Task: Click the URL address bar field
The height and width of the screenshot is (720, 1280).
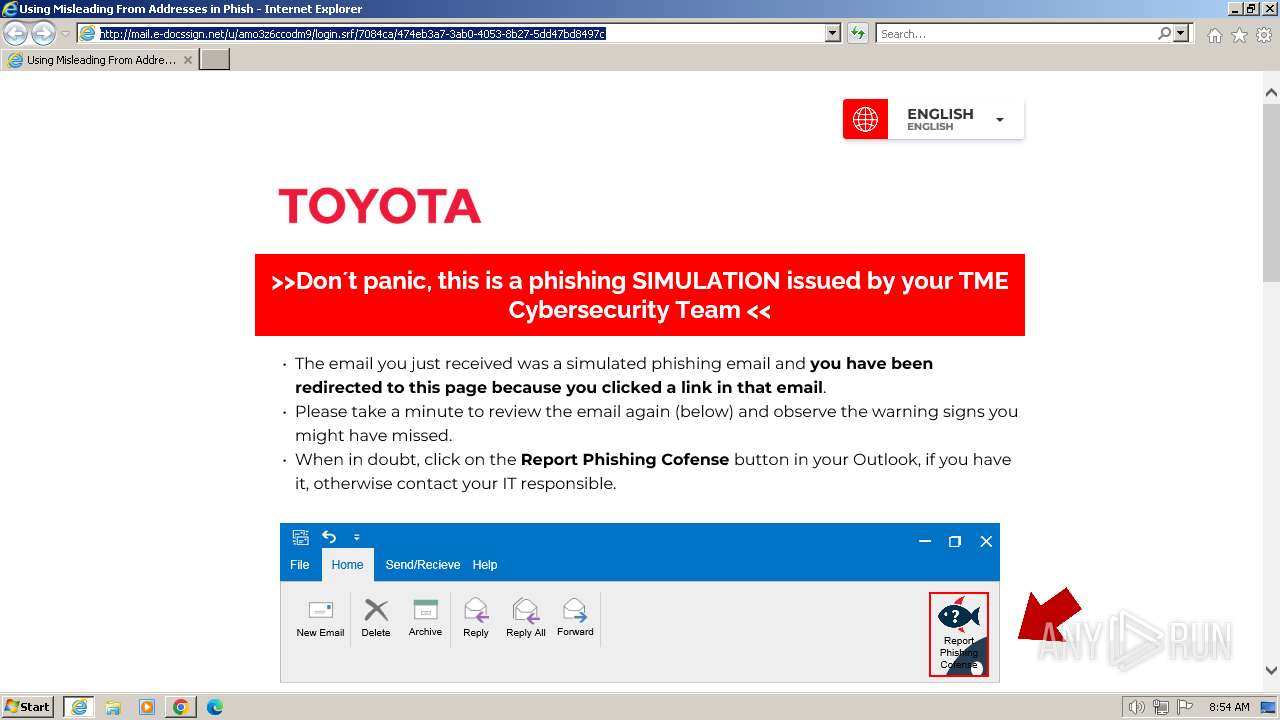Action: point(459,33)
